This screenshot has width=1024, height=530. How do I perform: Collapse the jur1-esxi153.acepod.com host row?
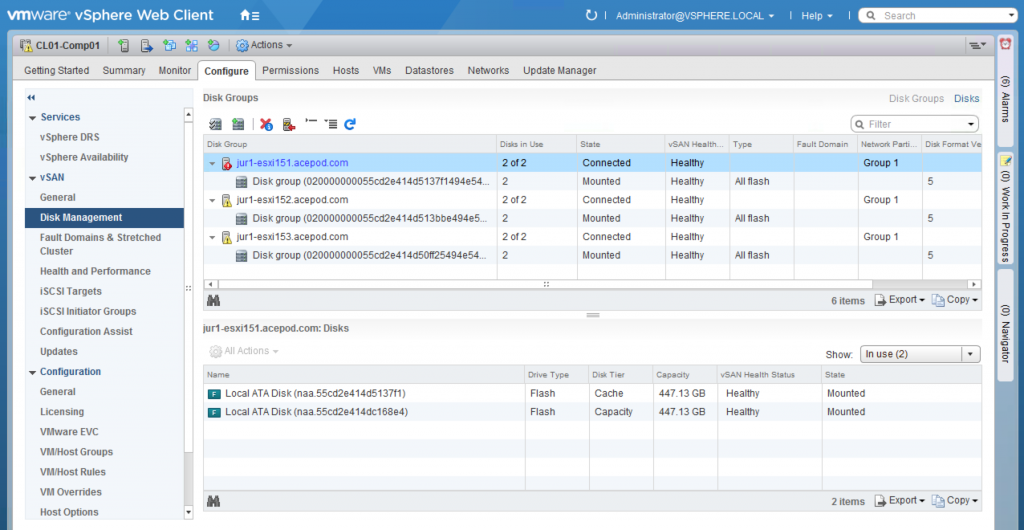[x=212, y=237]
